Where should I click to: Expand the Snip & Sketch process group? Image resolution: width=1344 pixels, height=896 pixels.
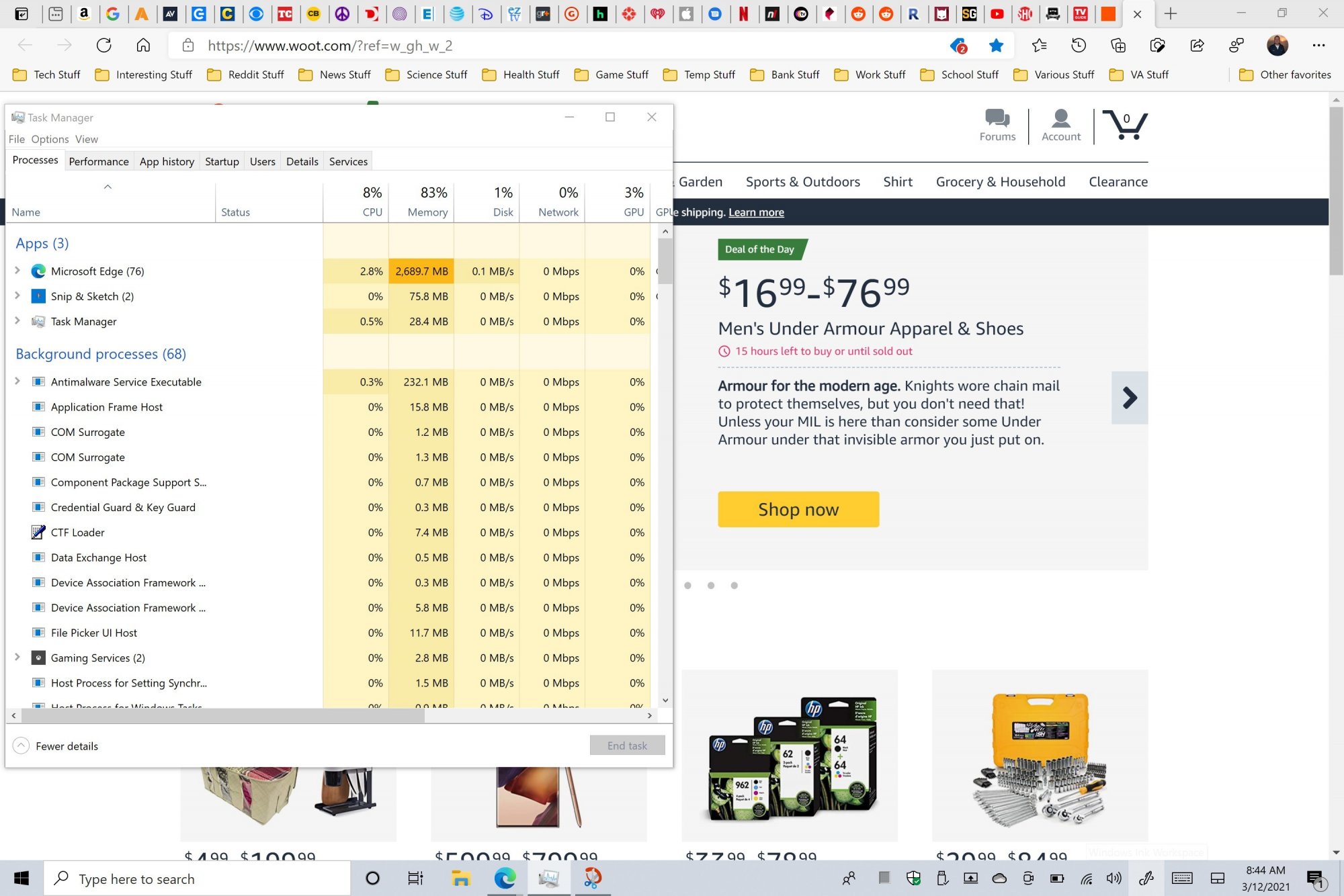coord(17,296)
